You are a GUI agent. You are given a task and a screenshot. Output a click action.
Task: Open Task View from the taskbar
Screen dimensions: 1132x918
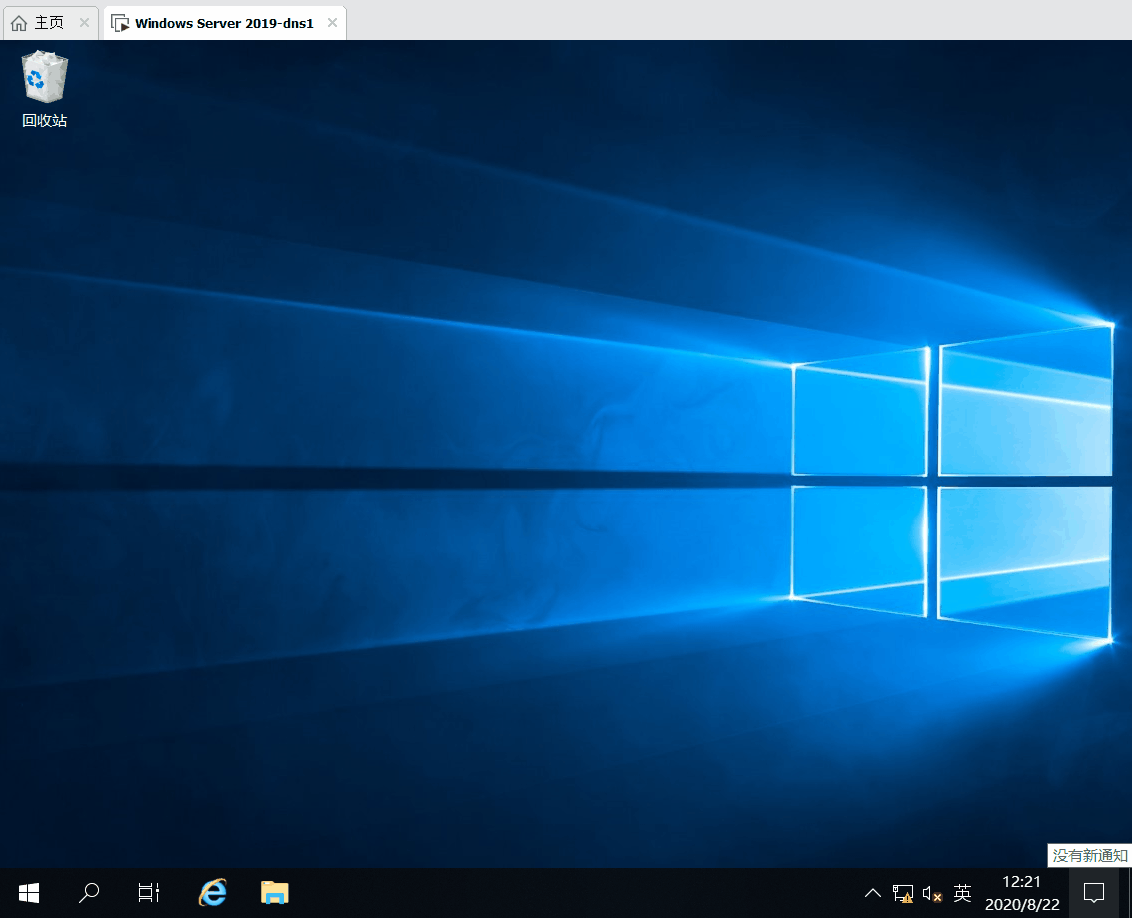click(x=149, y=892)
